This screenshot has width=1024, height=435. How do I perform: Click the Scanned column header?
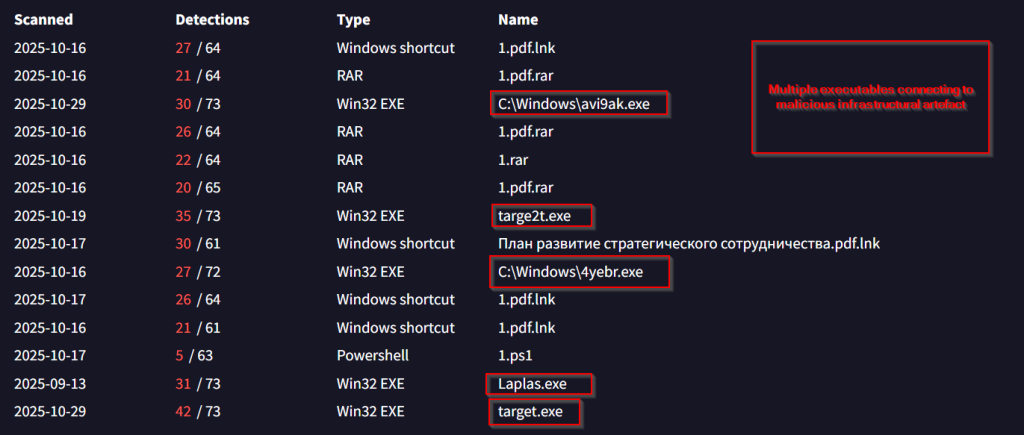tap(43, 20)
